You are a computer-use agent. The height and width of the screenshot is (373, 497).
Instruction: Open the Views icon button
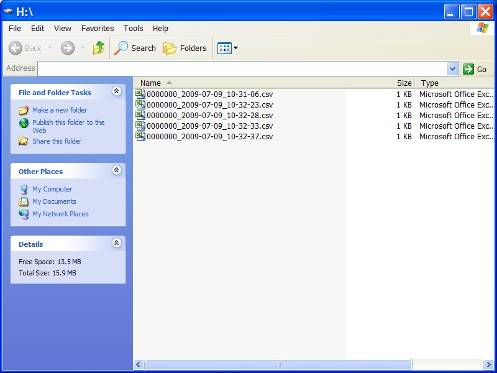click(224, 48)
